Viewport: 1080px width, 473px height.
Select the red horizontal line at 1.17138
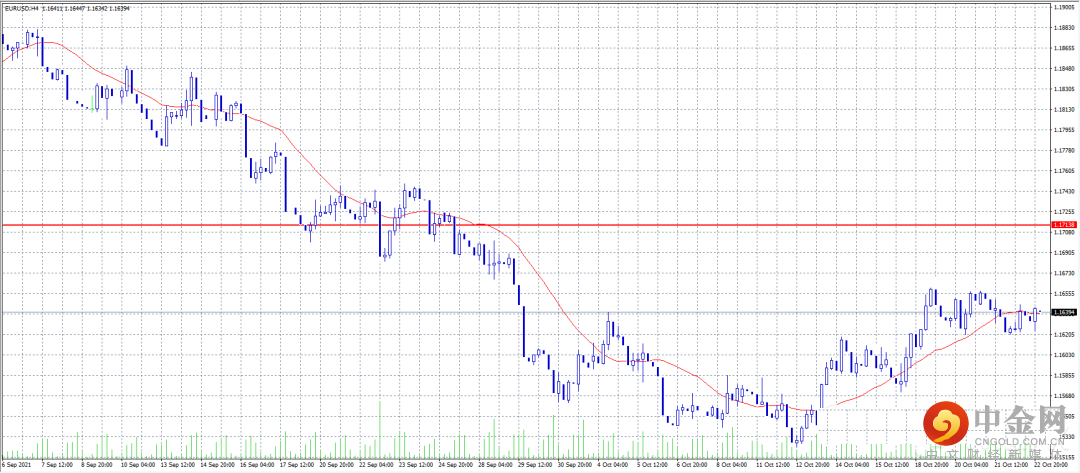point(526,225)
